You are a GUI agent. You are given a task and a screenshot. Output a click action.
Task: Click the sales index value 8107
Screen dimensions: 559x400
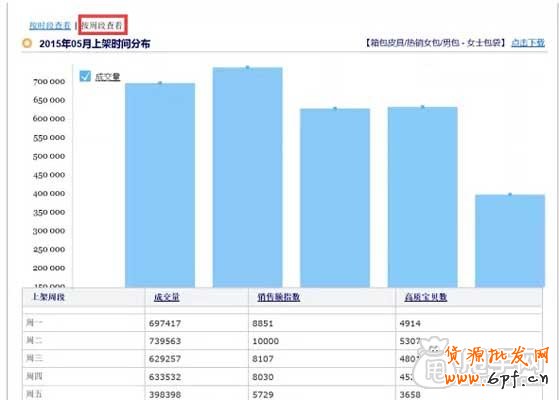click(x=263, y=359)
